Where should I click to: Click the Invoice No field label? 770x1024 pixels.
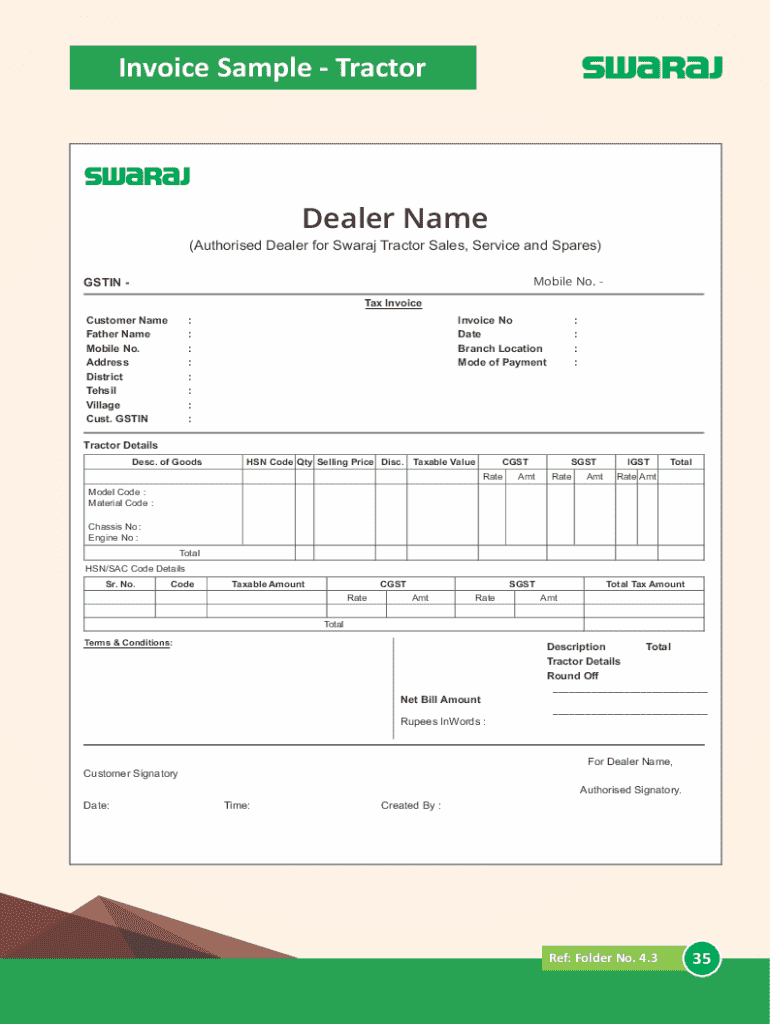pyautogui.click(x=485, y=320)
